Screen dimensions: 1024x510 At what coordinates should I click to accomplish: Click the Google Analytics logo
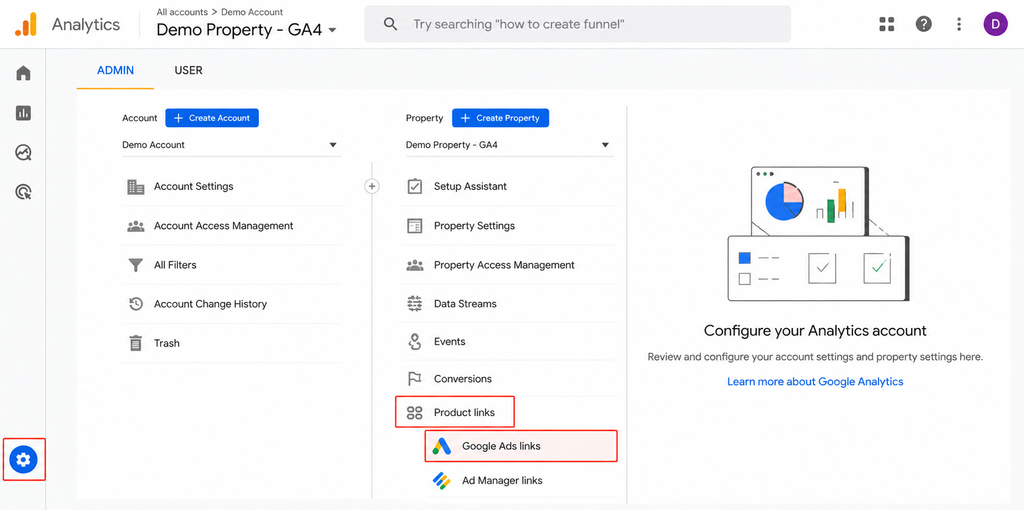pyautogui.click(x=26, y=25)
